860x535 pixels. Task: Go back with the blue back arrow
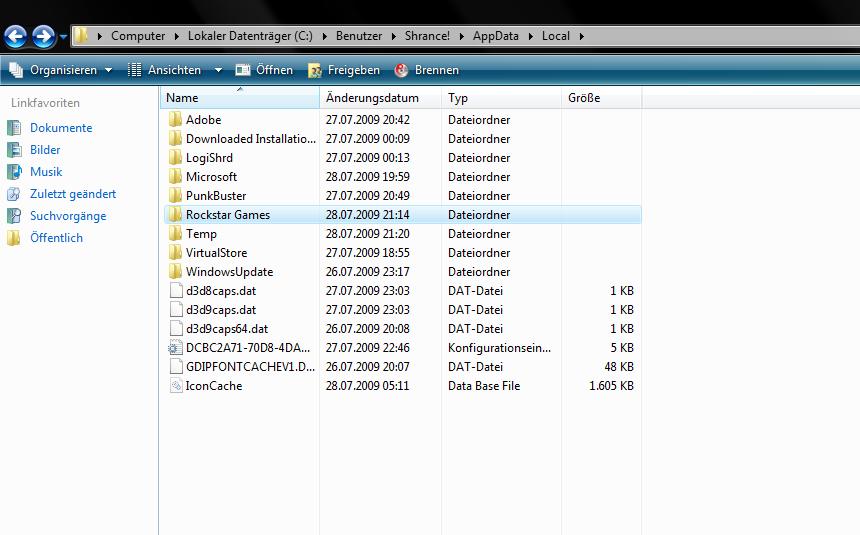tap(15, 37)
